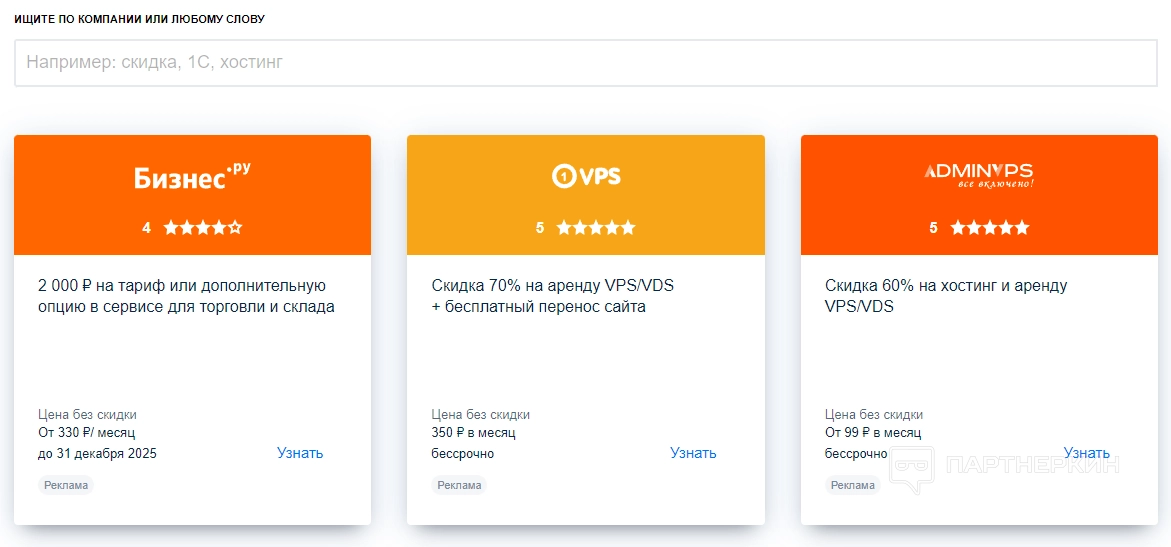
Task: Focus the company or keyword search field
Action: tap(585, 63)
